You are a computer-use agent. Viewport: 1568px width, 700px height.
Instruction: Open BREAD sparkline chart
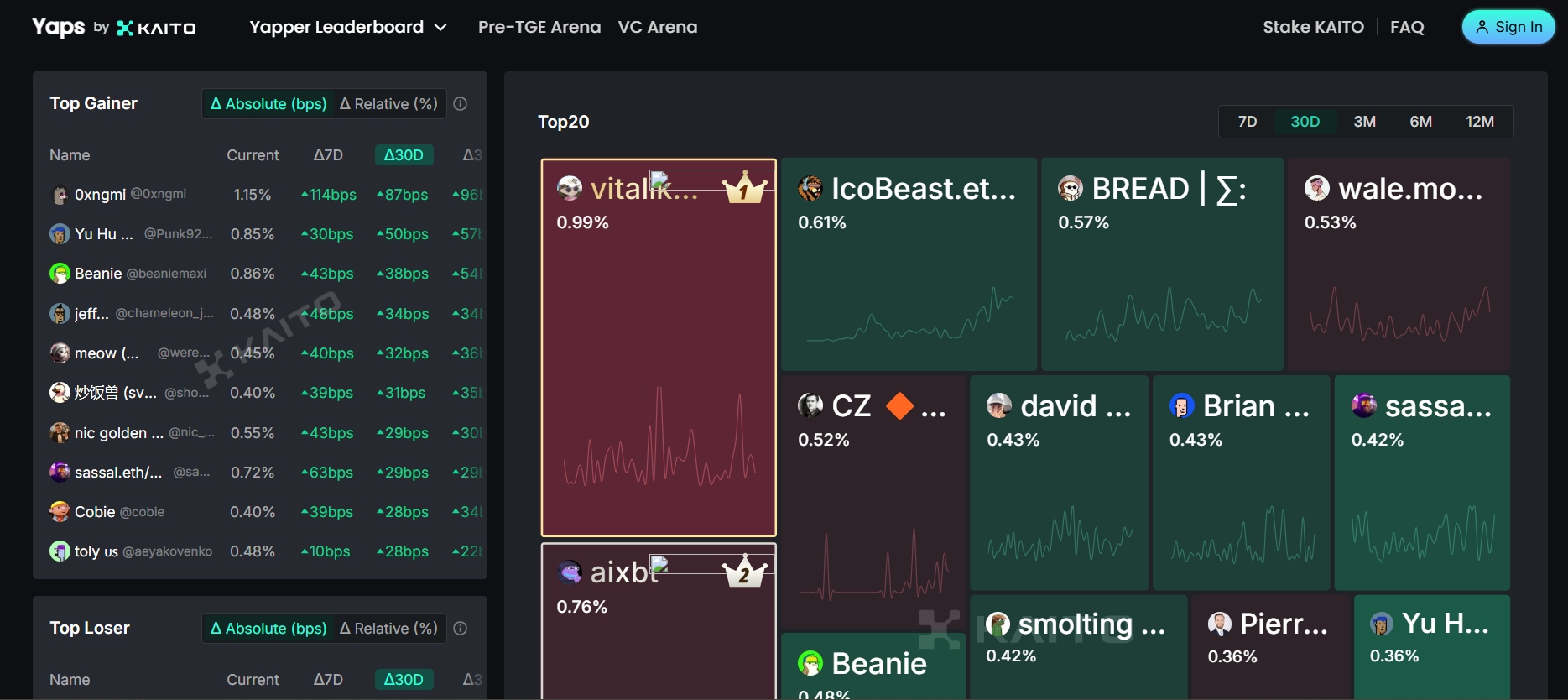[x=1164, y=314]
